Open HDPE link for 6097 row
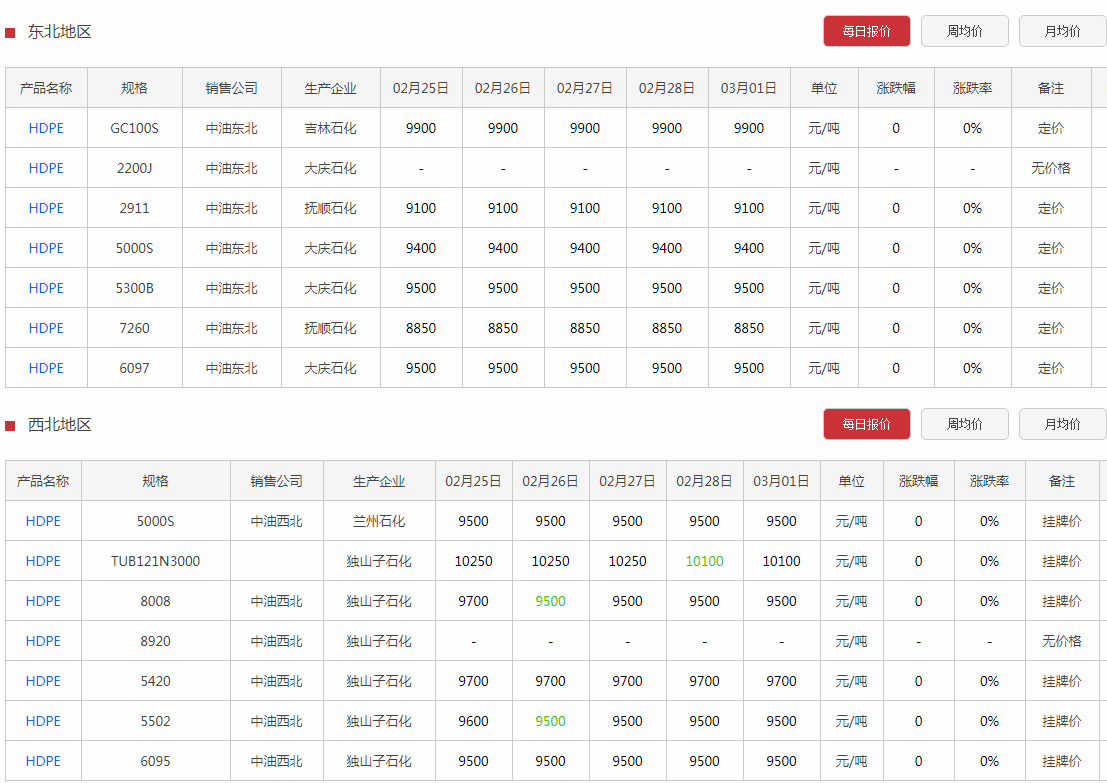Viewport: 1107px width, 783px height. 46,369
